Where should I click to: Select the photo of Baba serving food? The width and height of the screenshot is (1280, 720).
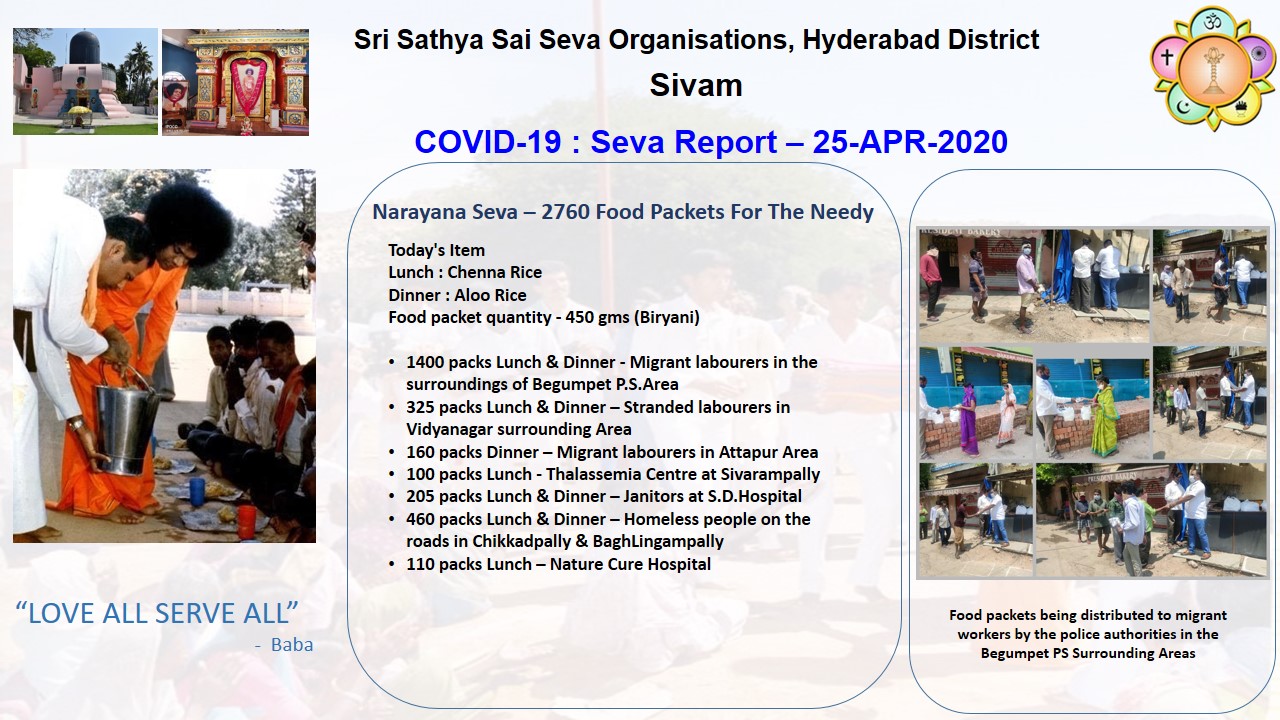[164, 356]
